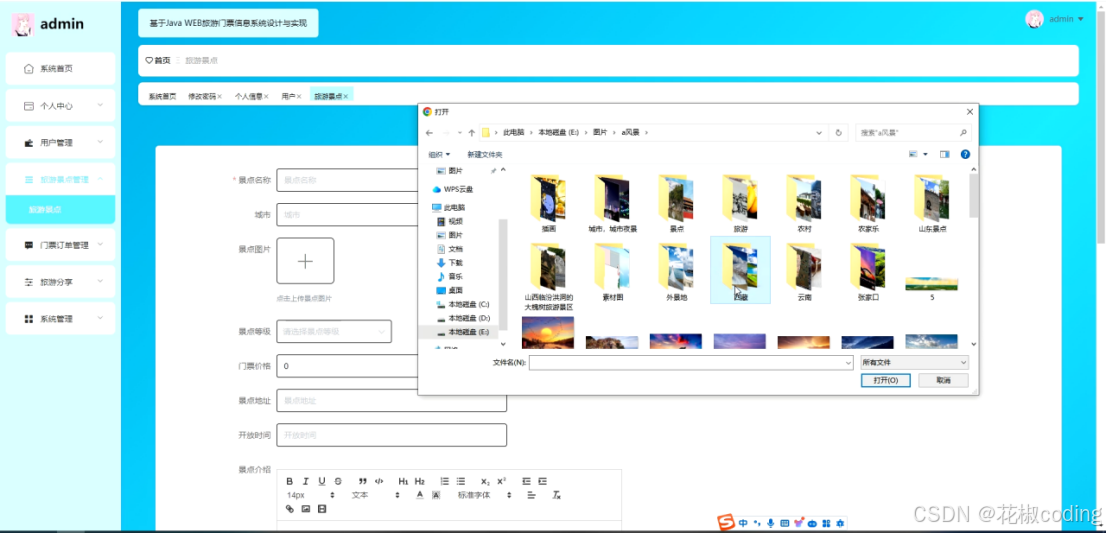Open the 文本 paragraph style dropdown

pos(377,495)
